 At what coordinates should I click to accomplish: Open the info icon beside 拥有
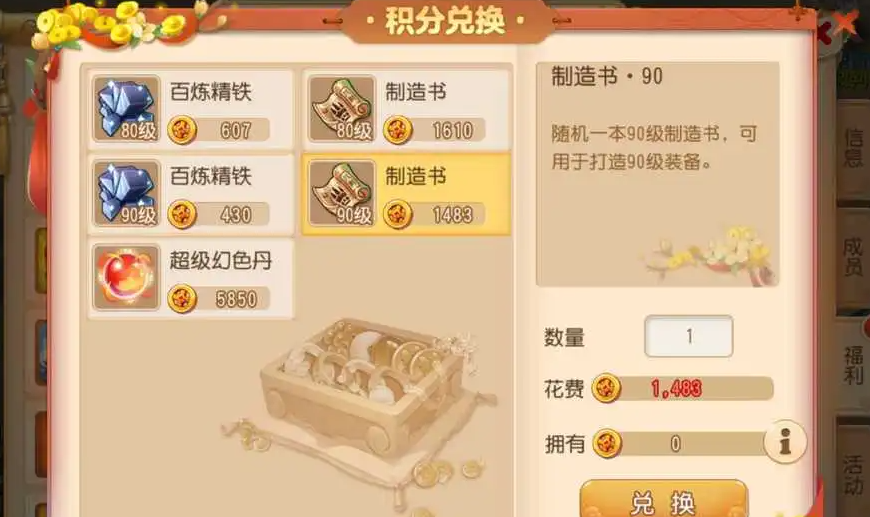pos(785,442)
